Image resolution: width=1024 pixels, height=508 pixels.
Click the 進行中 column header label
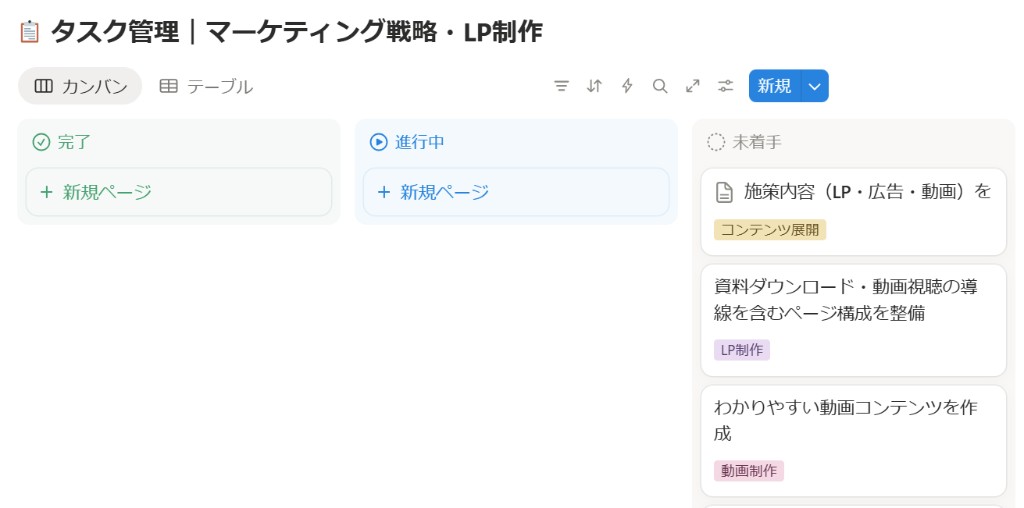click(419, 142)
